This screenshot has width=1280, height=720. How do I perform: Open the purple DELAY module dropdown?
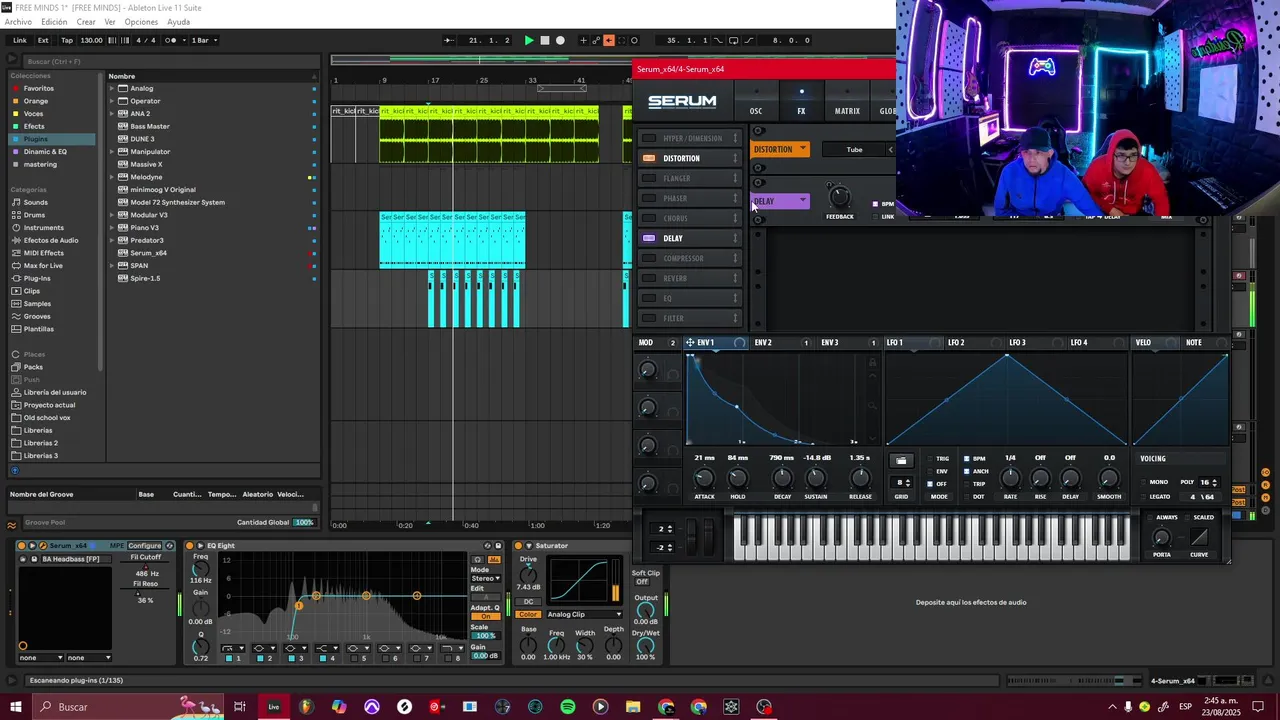[780, 201]
